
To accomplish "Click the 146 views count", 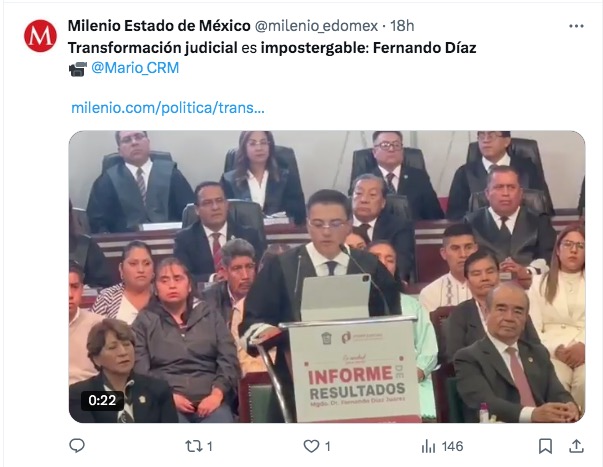I will click(452, 447).
